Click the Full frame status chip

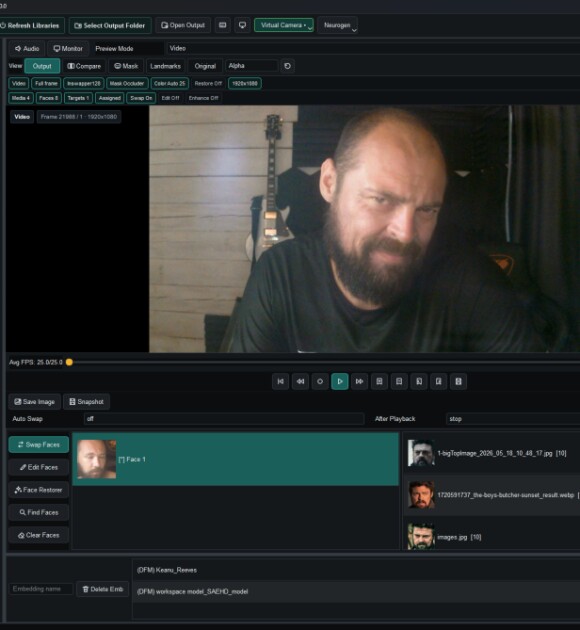[x=46, y=84]
